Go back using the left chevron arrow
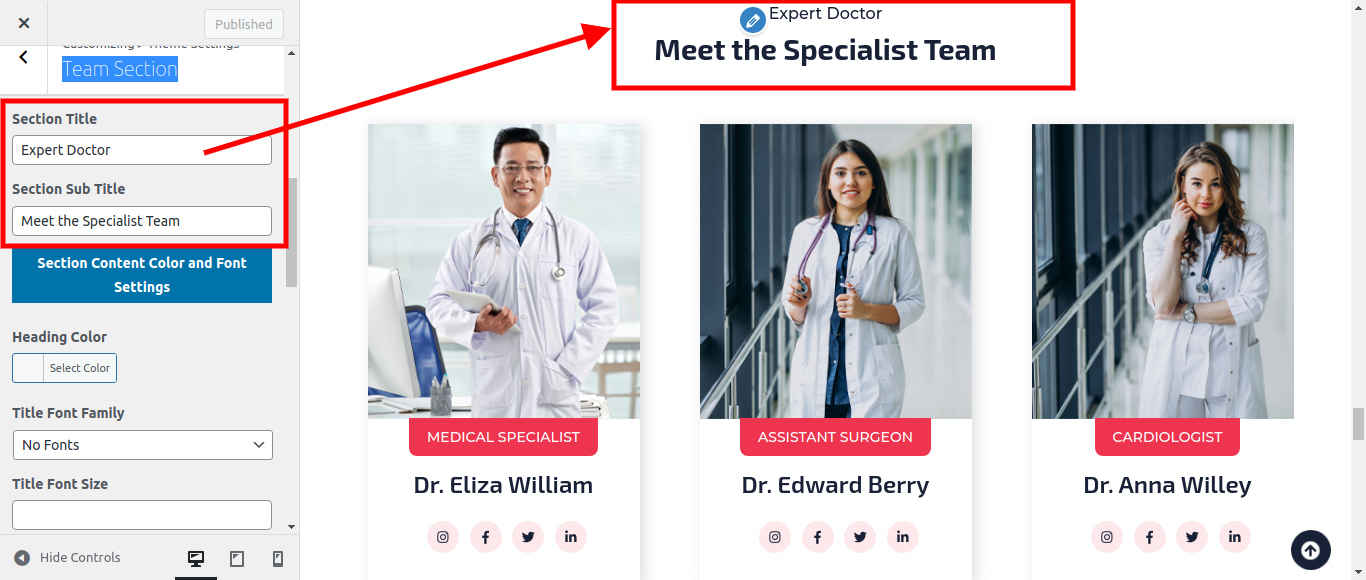Screen dimensions: 1366x580 point(24,58)
